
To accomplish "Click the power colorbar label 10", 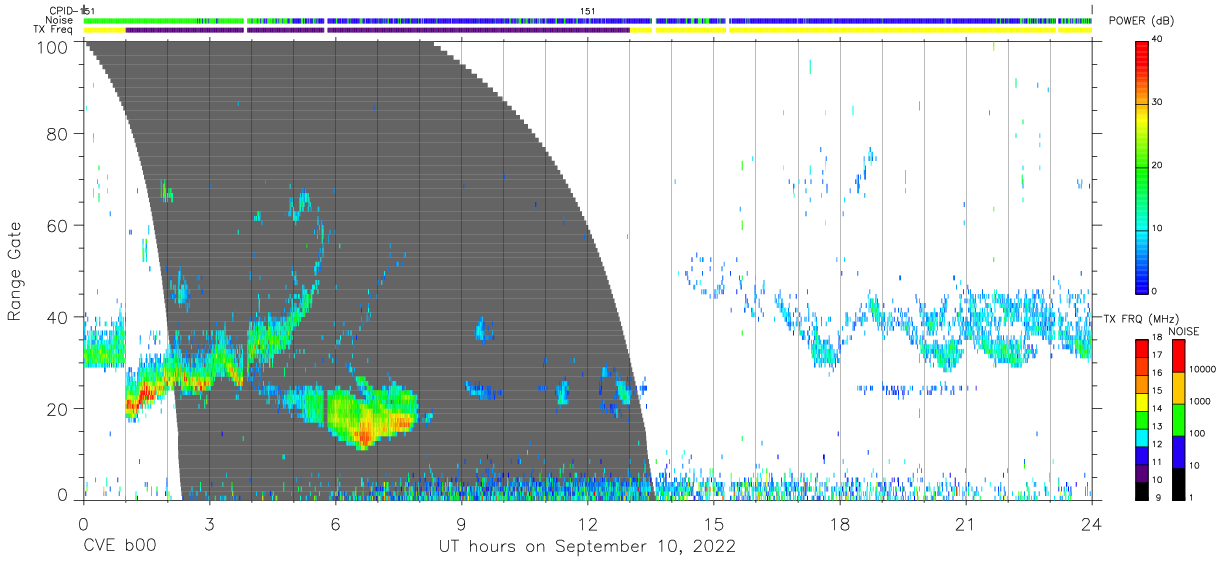I will (x=1157, y=228).
